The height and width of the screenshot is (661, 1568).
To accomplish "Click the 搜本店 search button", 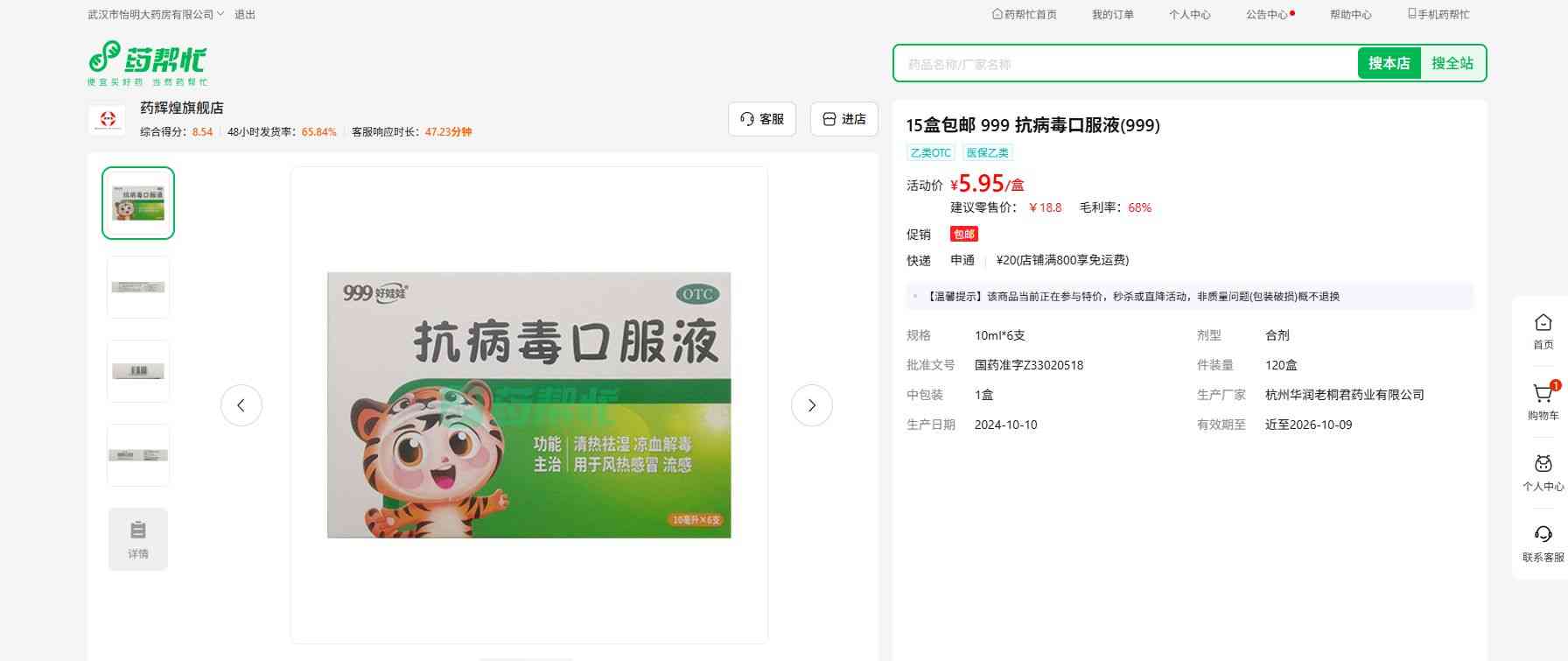I will 1389,63.
